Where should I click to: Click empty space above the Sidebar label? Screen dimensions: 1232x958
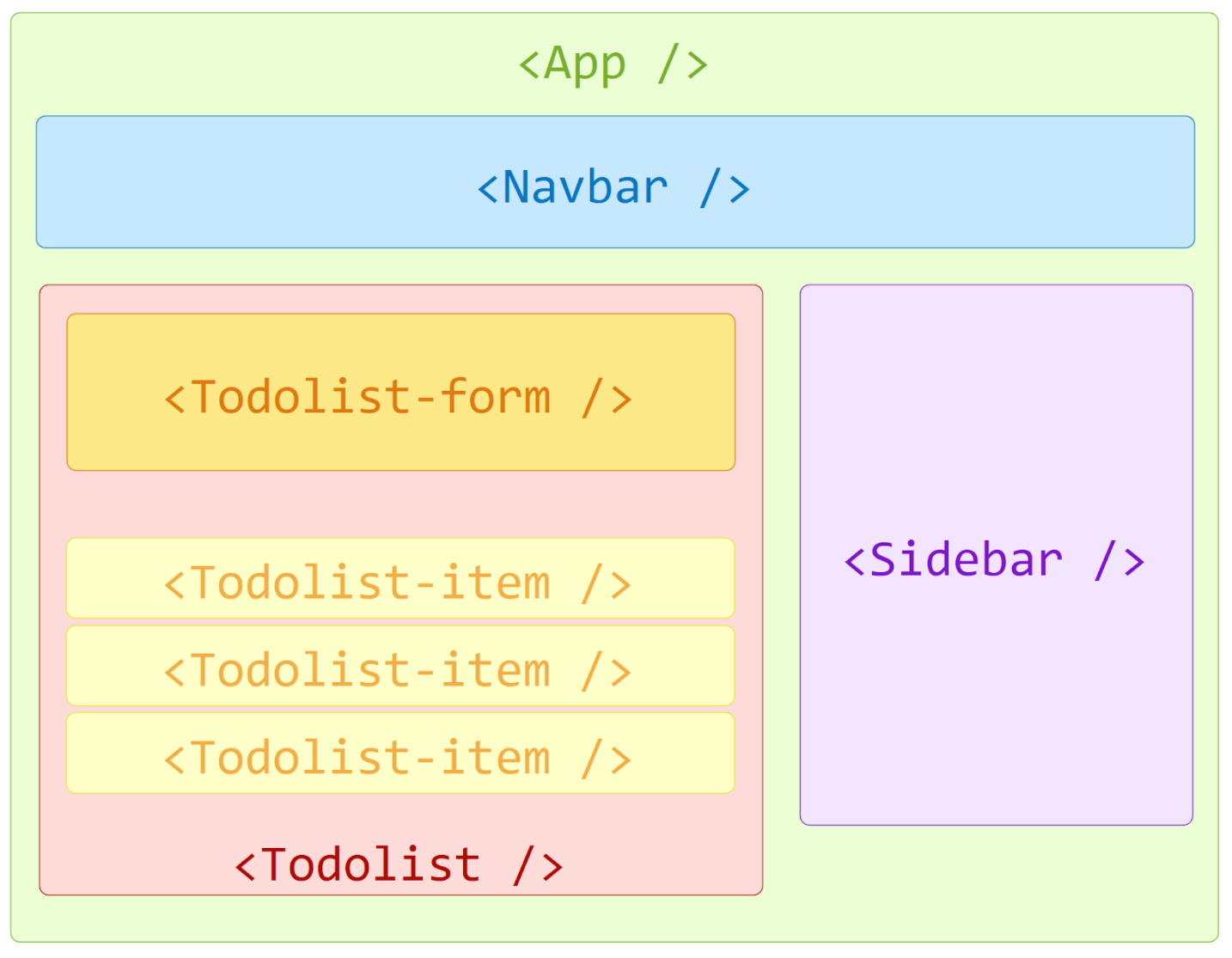(x=996, y=404)
